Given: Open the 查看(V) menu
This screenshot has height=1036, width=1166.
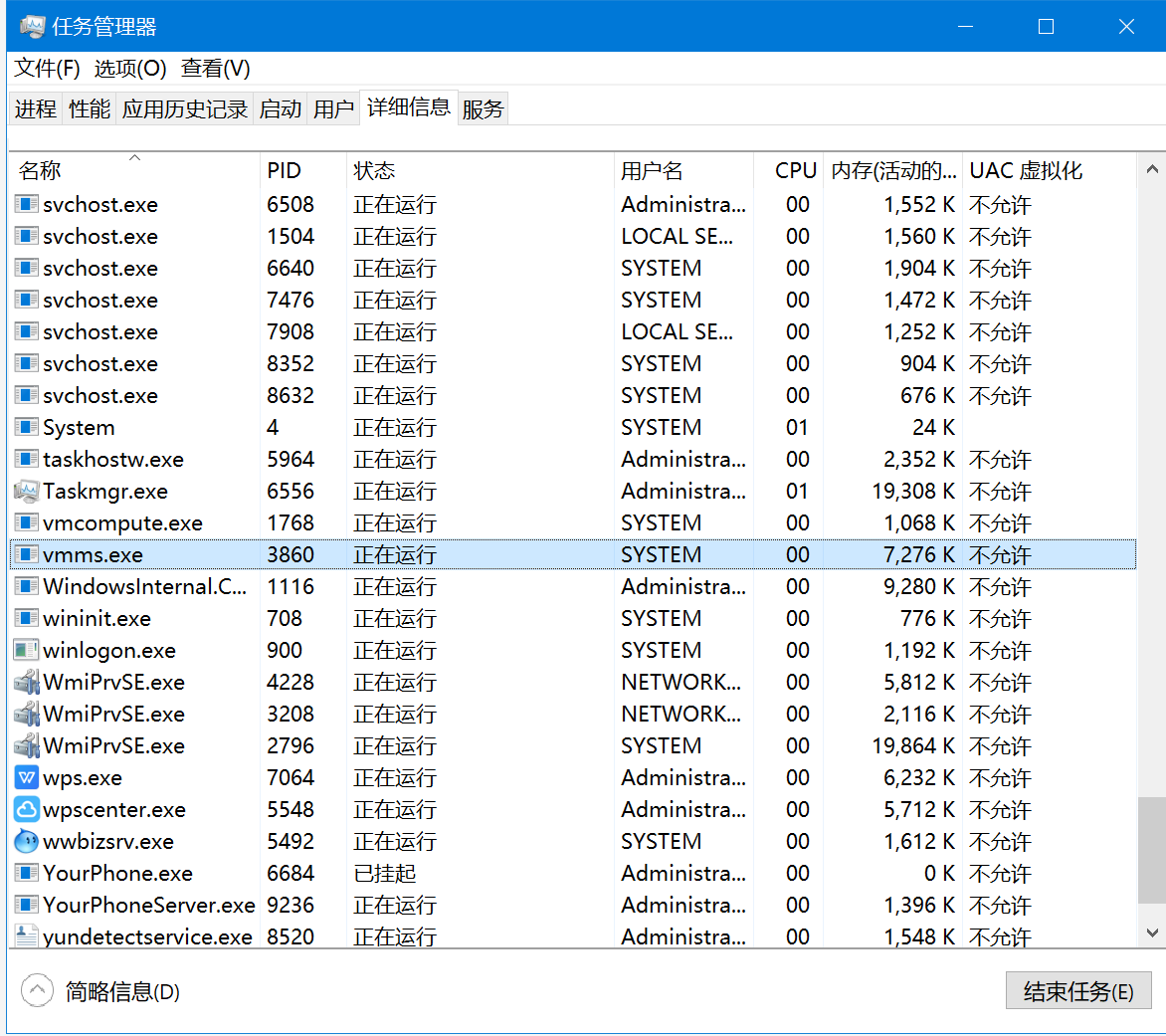Looking at the screenshot, I should coord(215,69).
